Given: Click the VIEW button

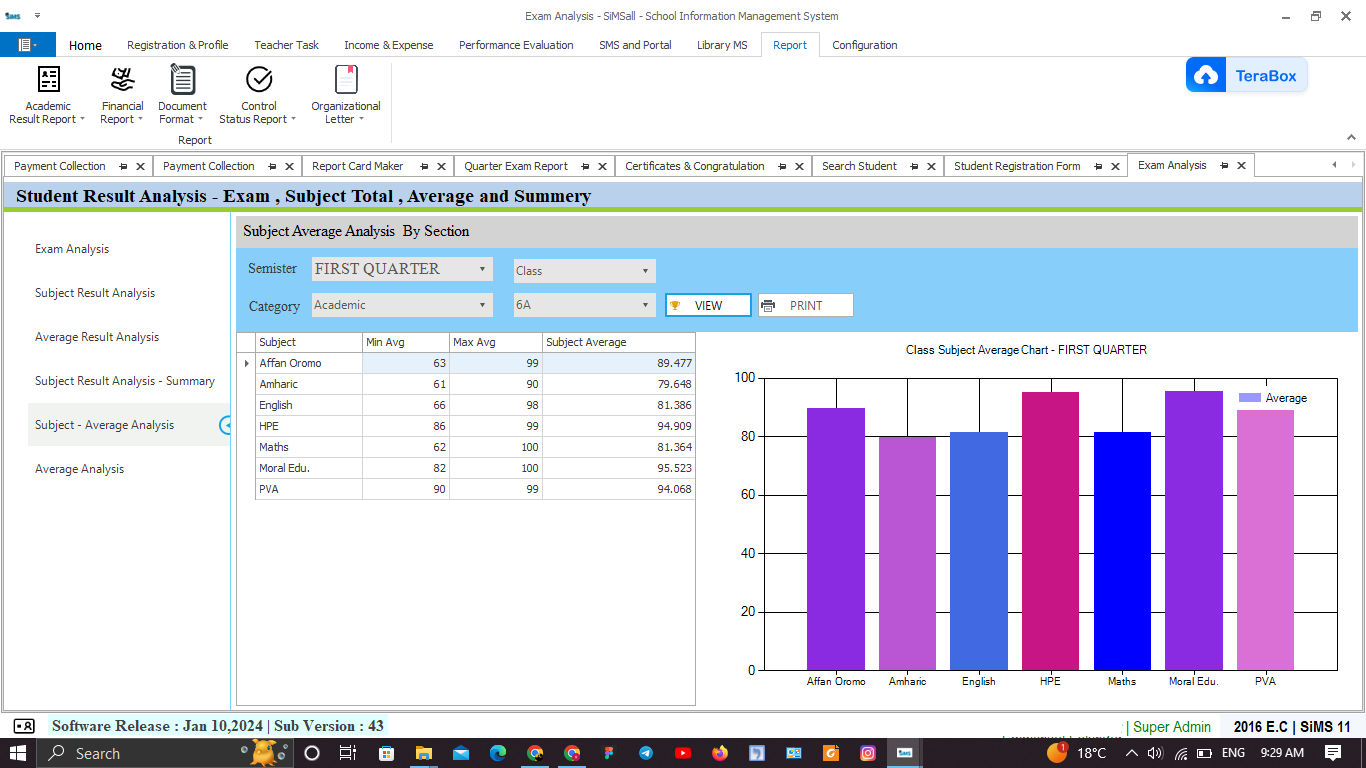Looking at the screenshot, I should tap(708, 305).
